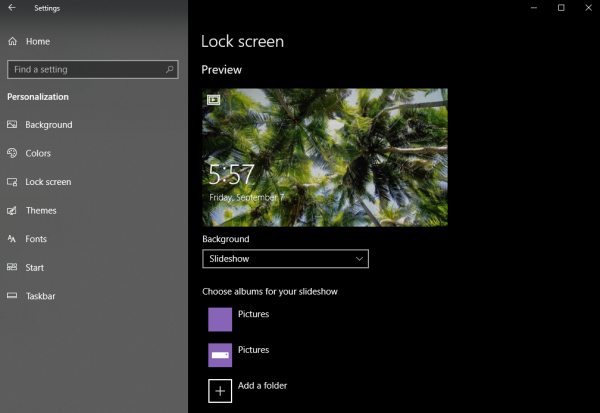
Task: Click the Friday, September 7 date text
Action: pos(246,198)
